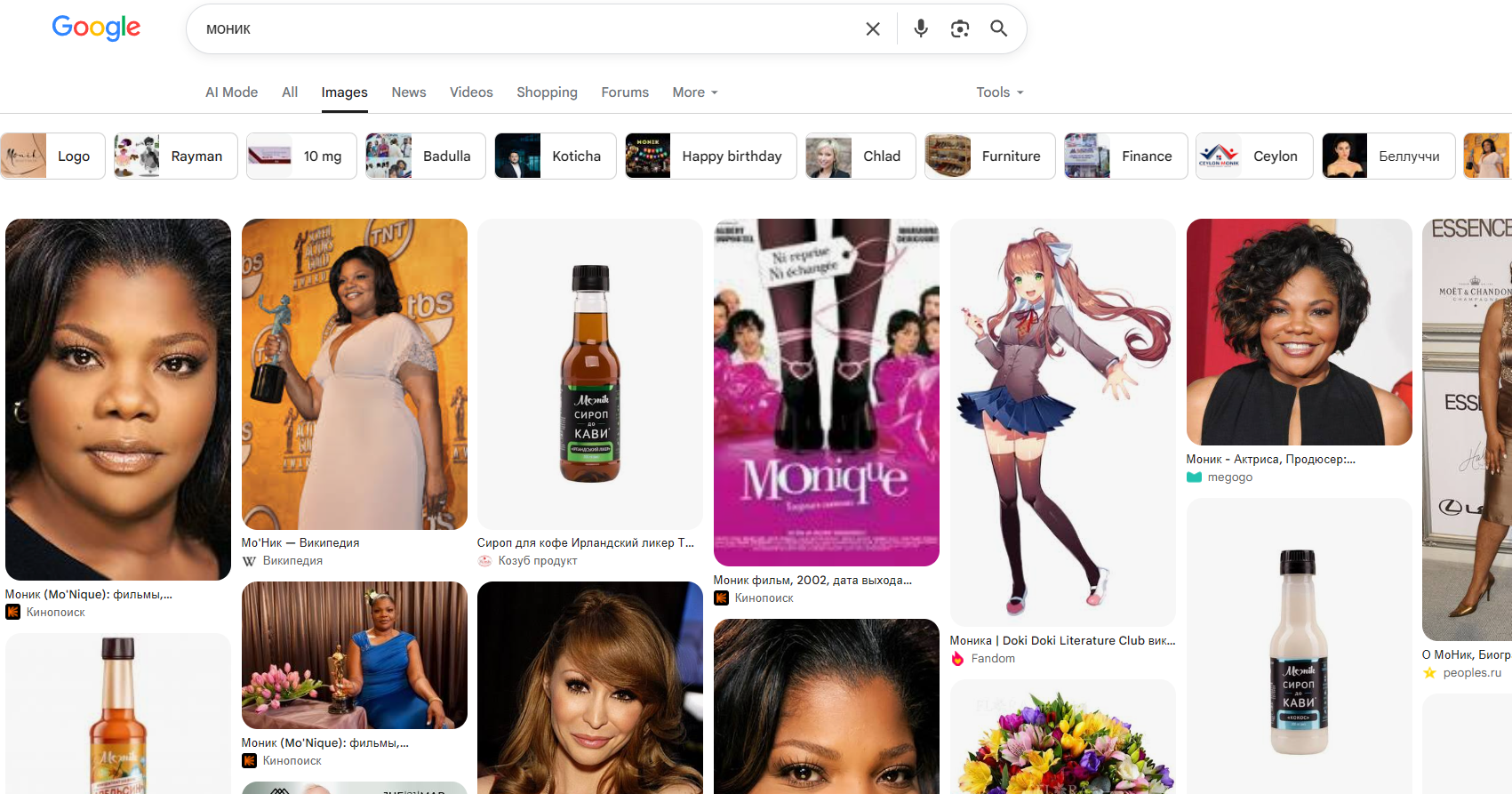Filter images by Finance chip
Image resolution: width=1512 pixels, height=794 pixels.
pyautogui.click(x=1126, y=156)
